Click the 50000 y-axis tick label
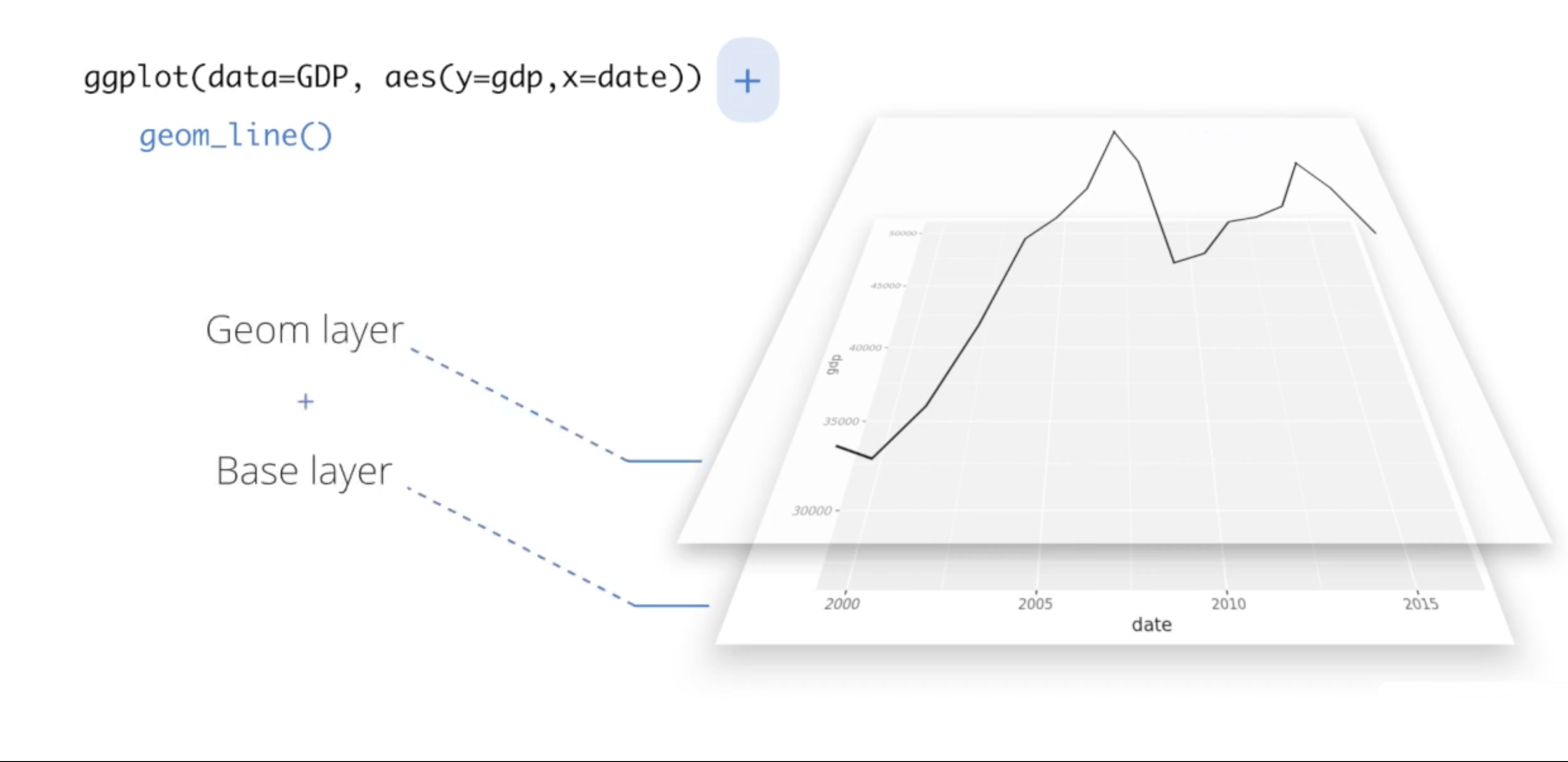Screen dimensions: 1568x762 [902, 234]
